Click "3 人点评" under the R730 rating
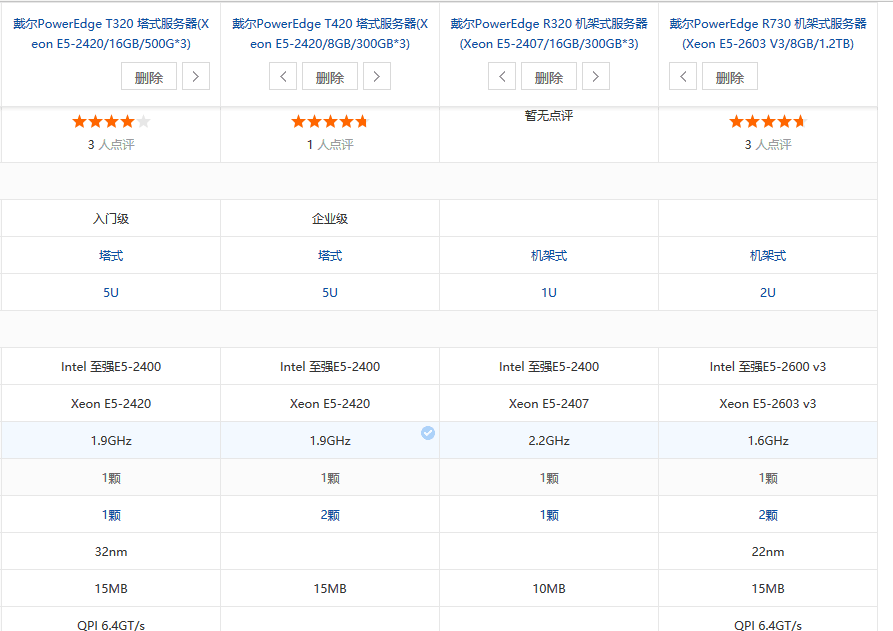 click(x=768, y=145)
